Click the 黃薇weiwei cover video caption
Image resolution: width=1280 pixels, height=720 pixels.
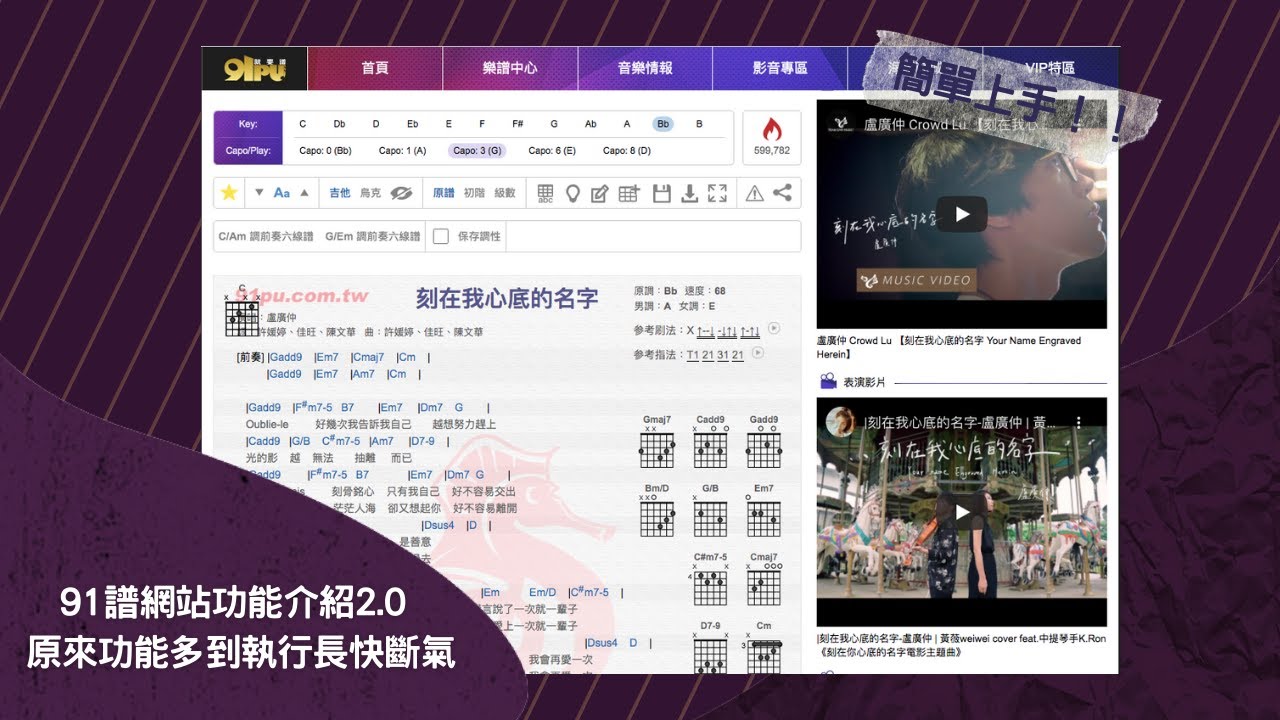[961, 645]
